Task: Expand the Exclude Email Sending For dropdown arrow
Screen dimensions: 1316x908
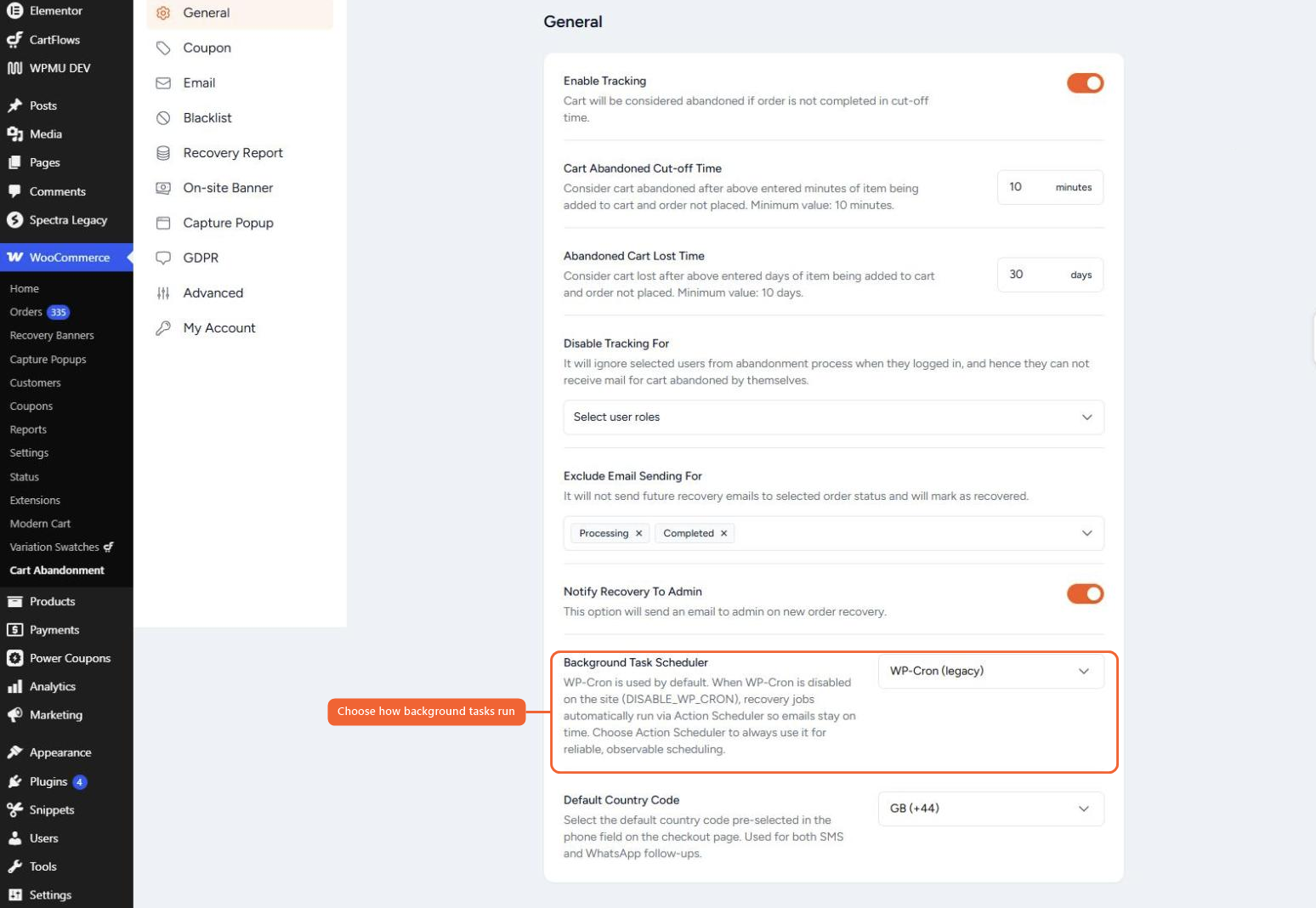Action: [1086, 533]
